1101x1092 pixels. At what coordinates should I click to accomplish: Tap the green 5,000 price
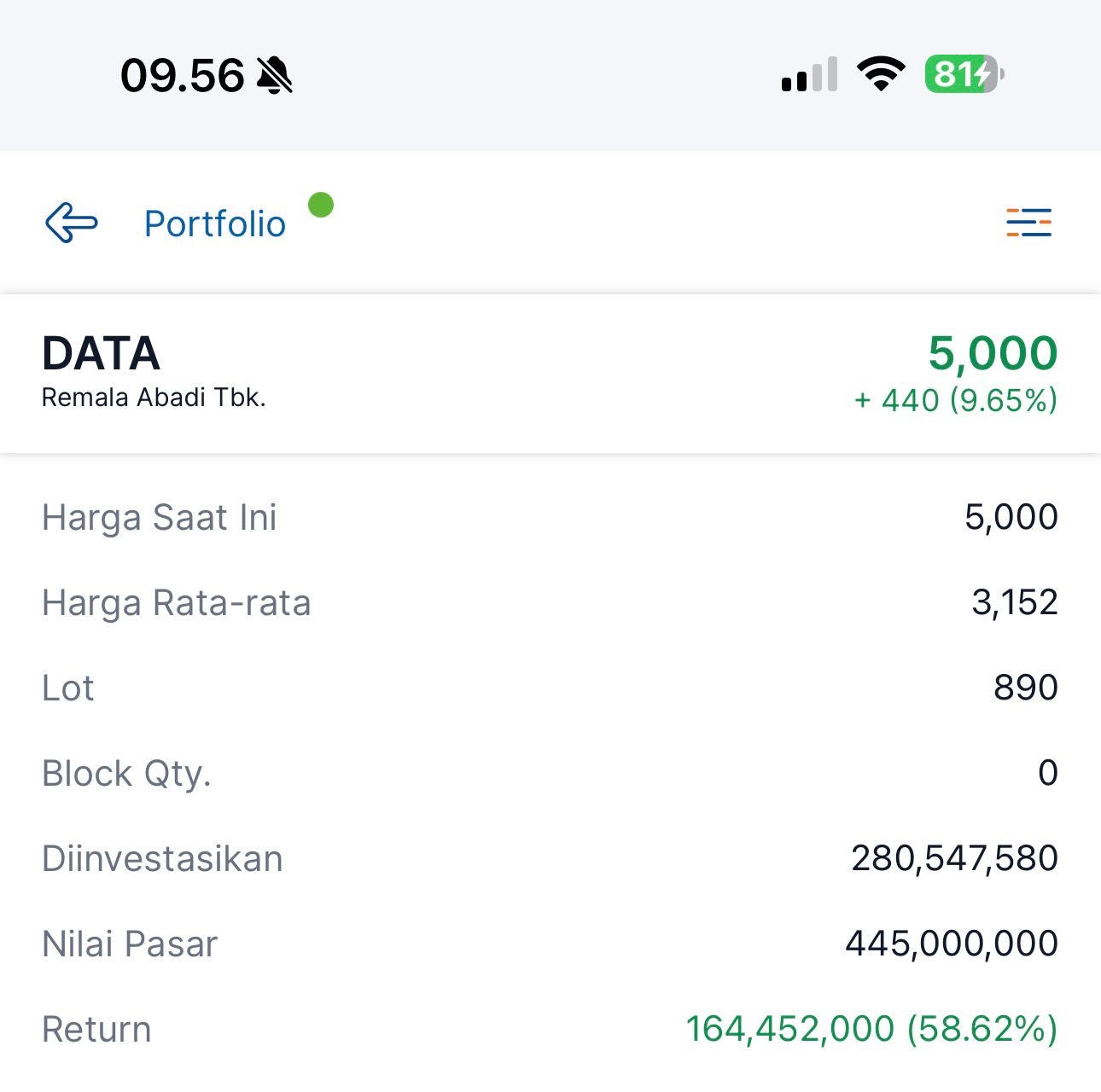pyautogui.click(x=993, y=353)
